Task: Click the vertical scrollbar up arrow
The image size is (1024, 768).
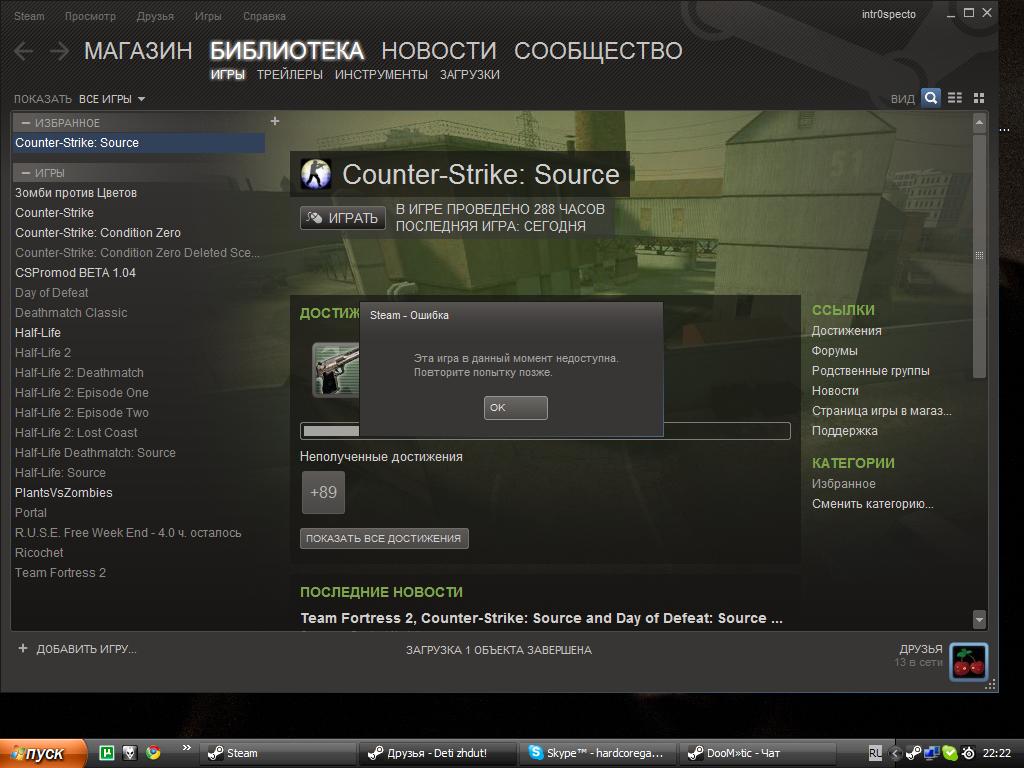Action: [979, 122]
